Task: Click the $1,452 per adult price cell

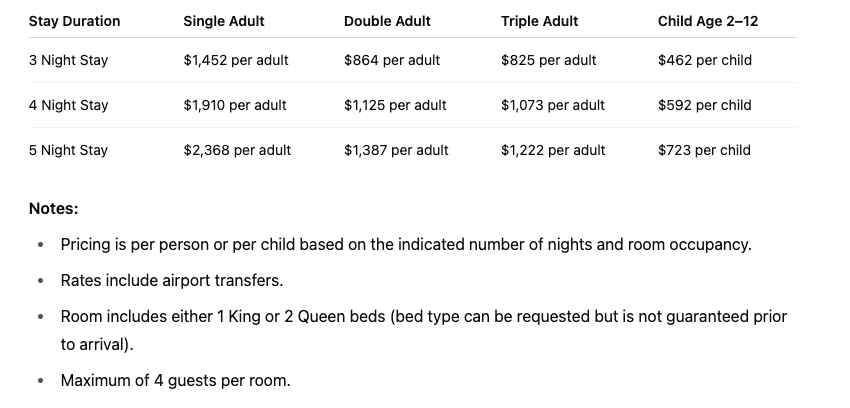Action: point(236,60)
